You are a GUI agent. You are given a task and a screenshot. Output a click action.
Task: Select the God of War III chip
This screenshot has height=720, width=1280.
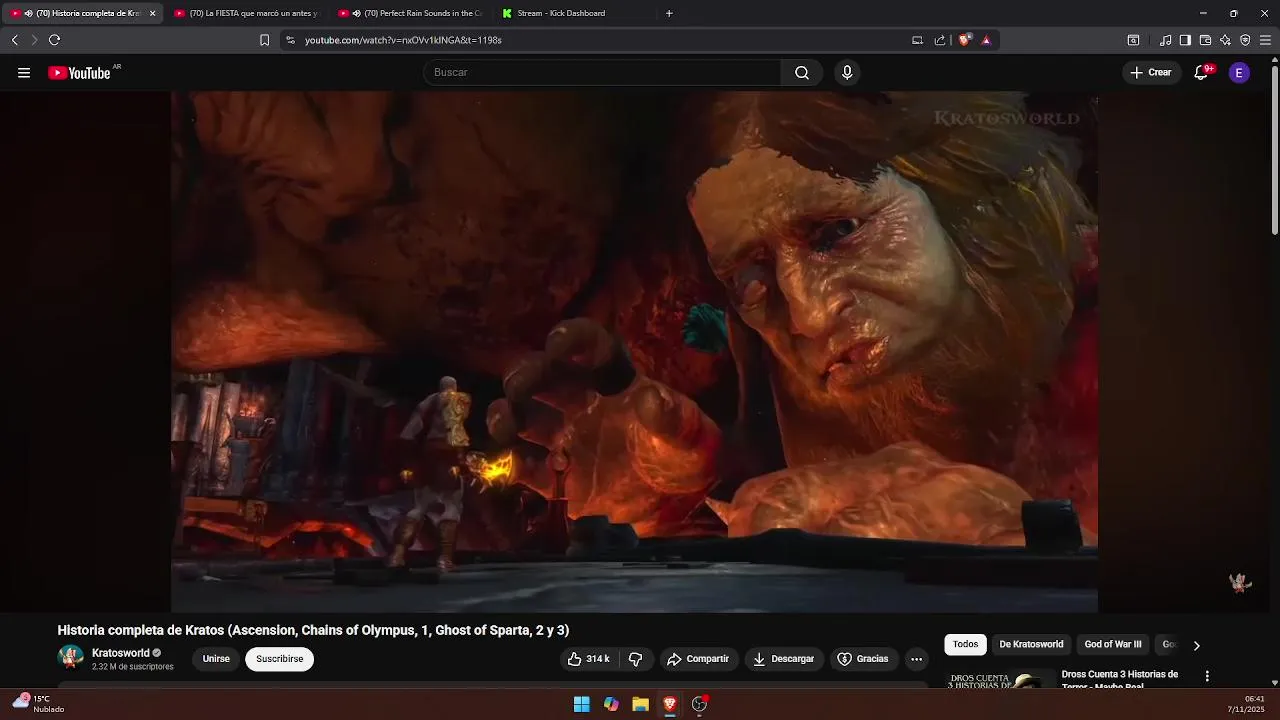pyautogui.click(x=1113, y=645)
